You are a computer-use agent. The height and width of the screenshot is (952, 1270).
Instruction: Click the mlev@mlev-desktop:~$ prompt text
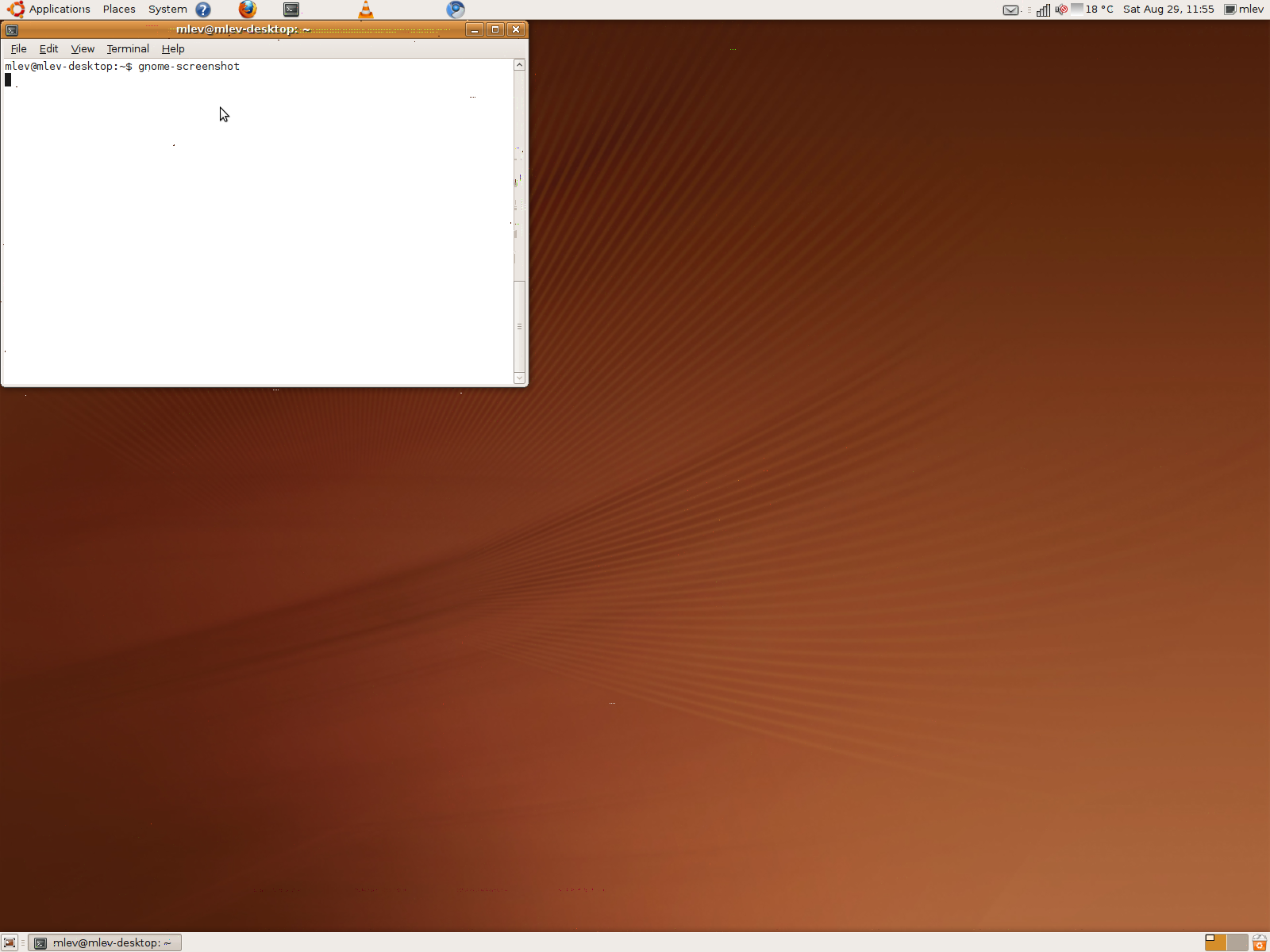68,67
